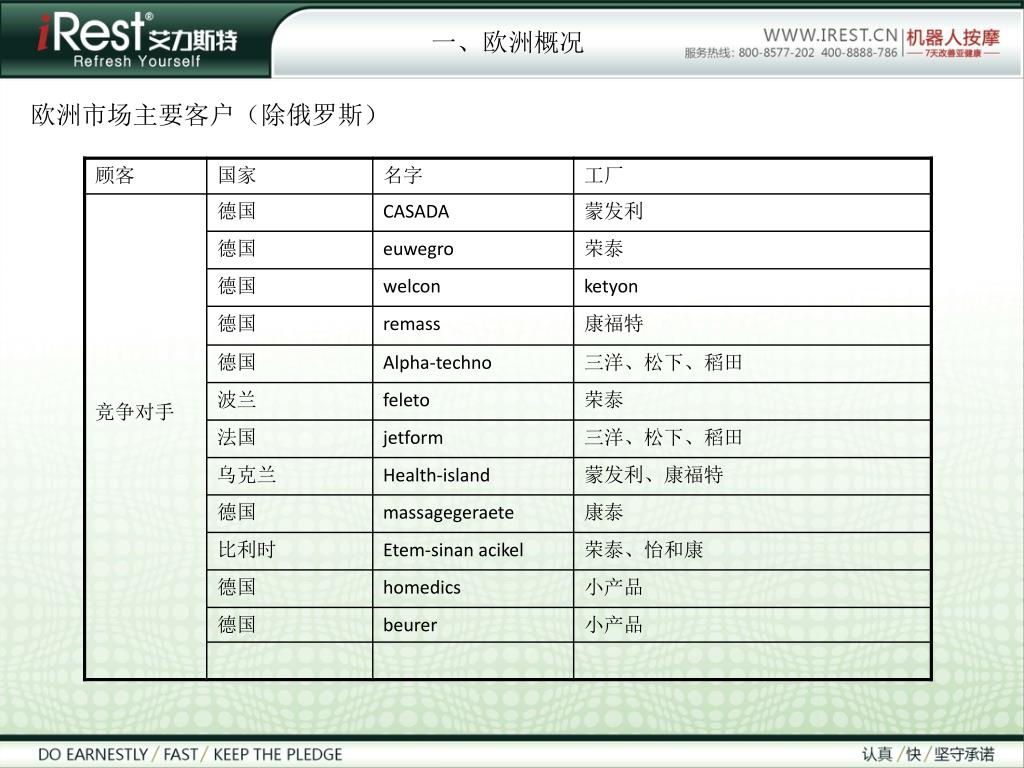The height and width of the screenshot is (768, 1024).
Task: Select the merged cell '竞争对手'
Action: 146,436
